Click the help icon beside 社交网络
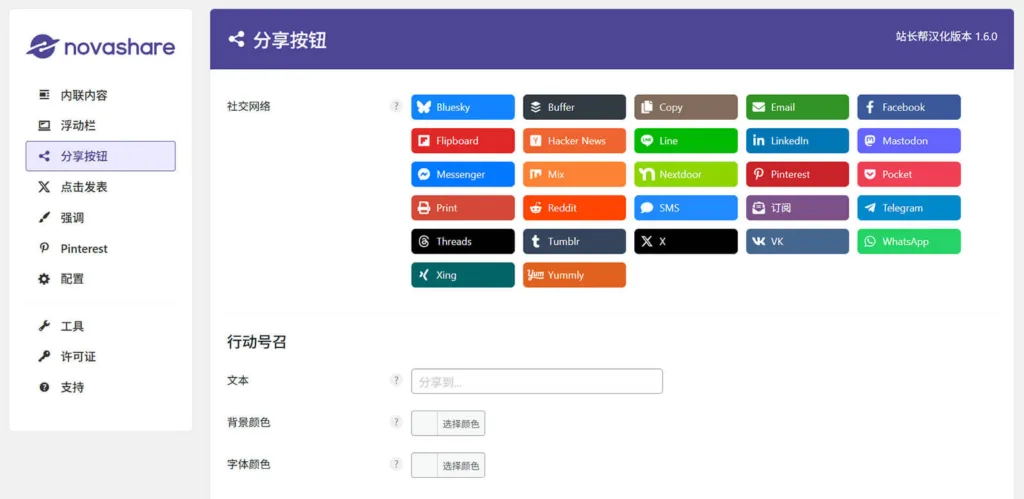Screen dimensions: 1024x499 click(x=396, y=106)
